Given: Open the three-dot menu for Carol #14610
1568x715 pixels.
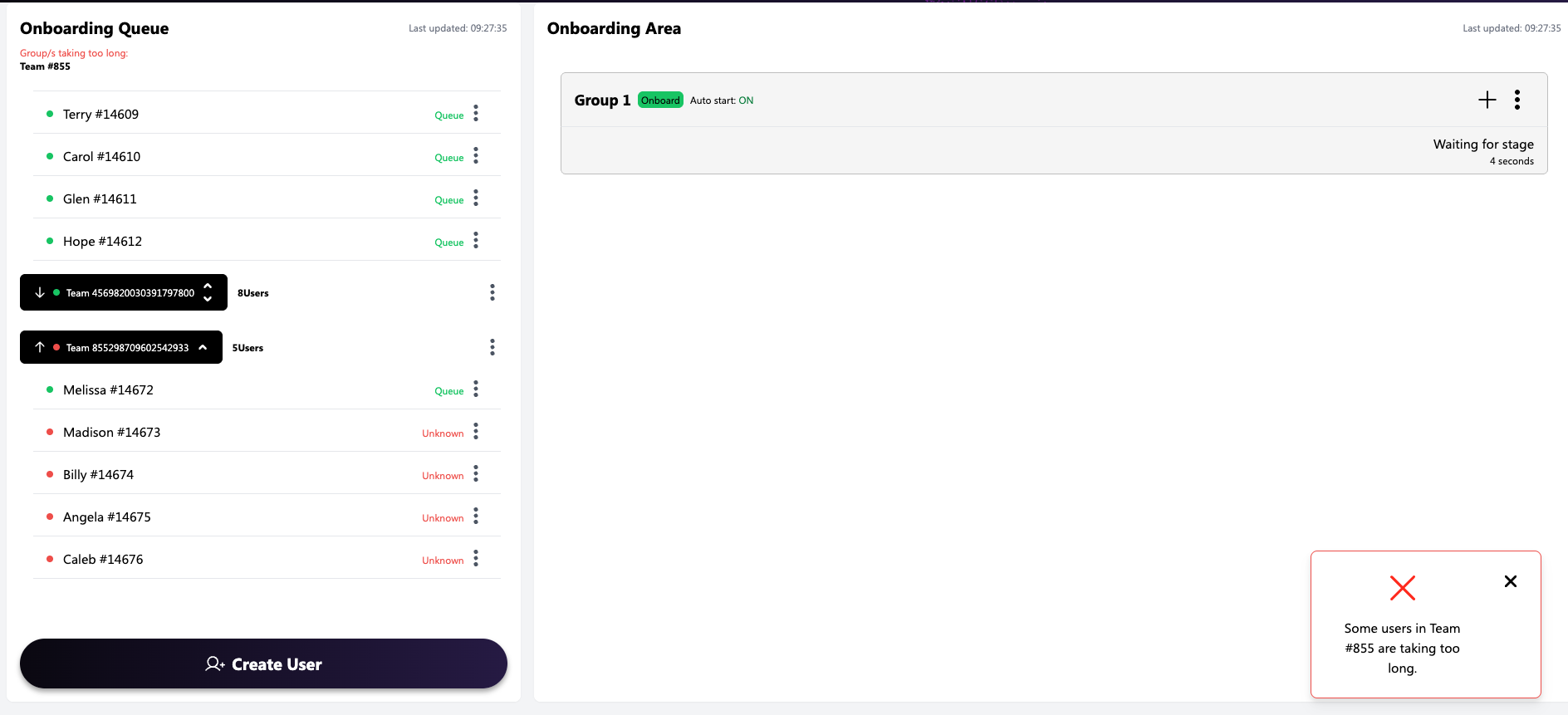Looking at the screenshot, I should point(476,156).
